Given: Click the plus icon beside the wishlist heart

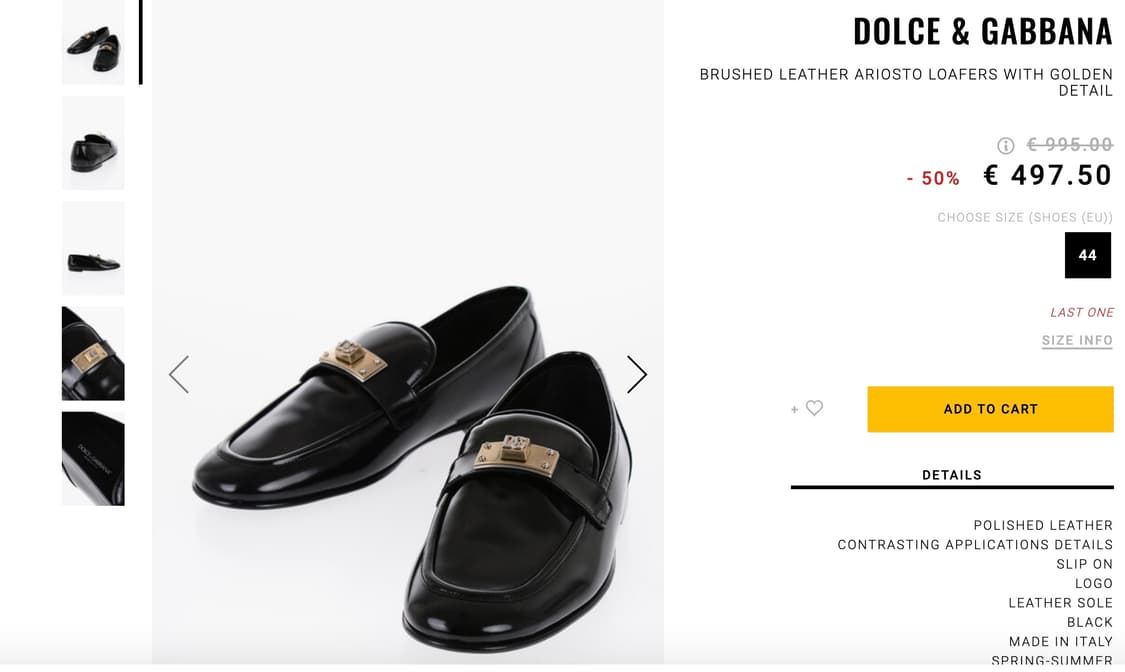Looking at the screenshot, I should (793, 408).
